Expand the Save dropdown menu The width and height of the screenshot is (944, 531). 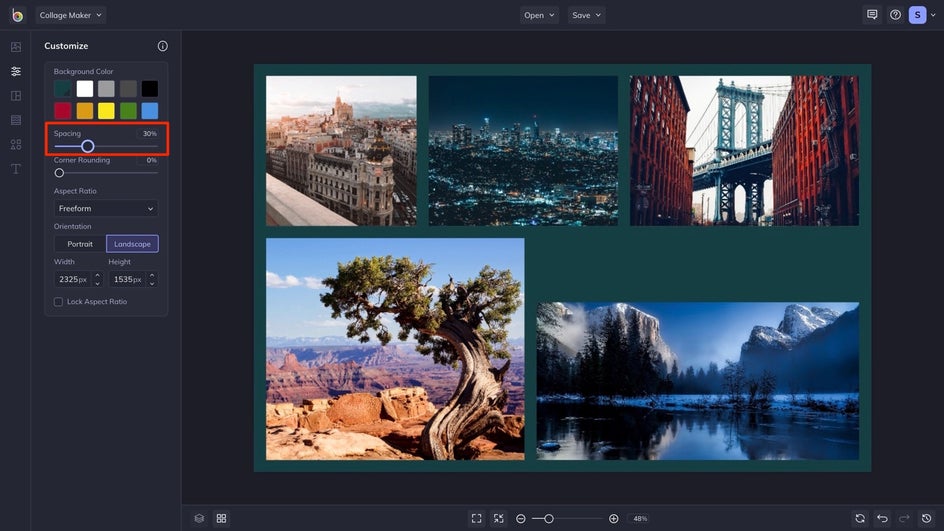pyautogui.click(x=586, y=15)
